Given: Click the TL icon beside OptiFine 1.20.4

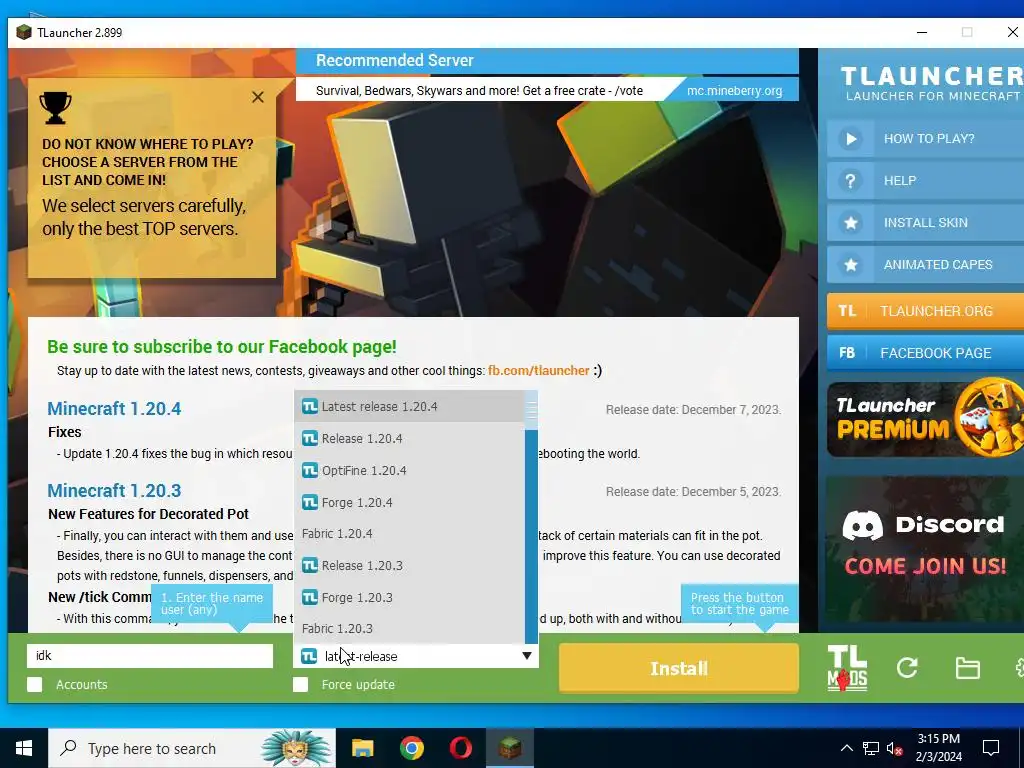Looking at the screenshot, I should coord(310,470).
